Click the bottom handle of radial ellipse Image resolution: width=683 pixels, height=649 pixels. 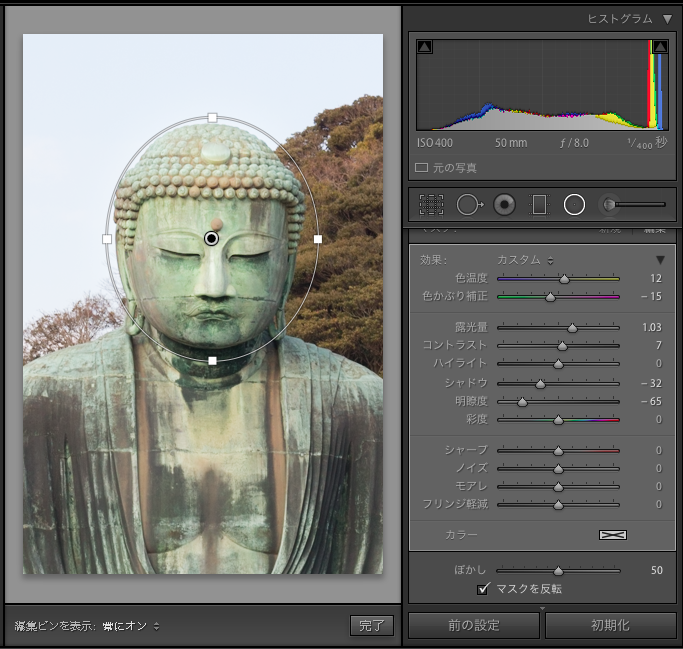212,361
